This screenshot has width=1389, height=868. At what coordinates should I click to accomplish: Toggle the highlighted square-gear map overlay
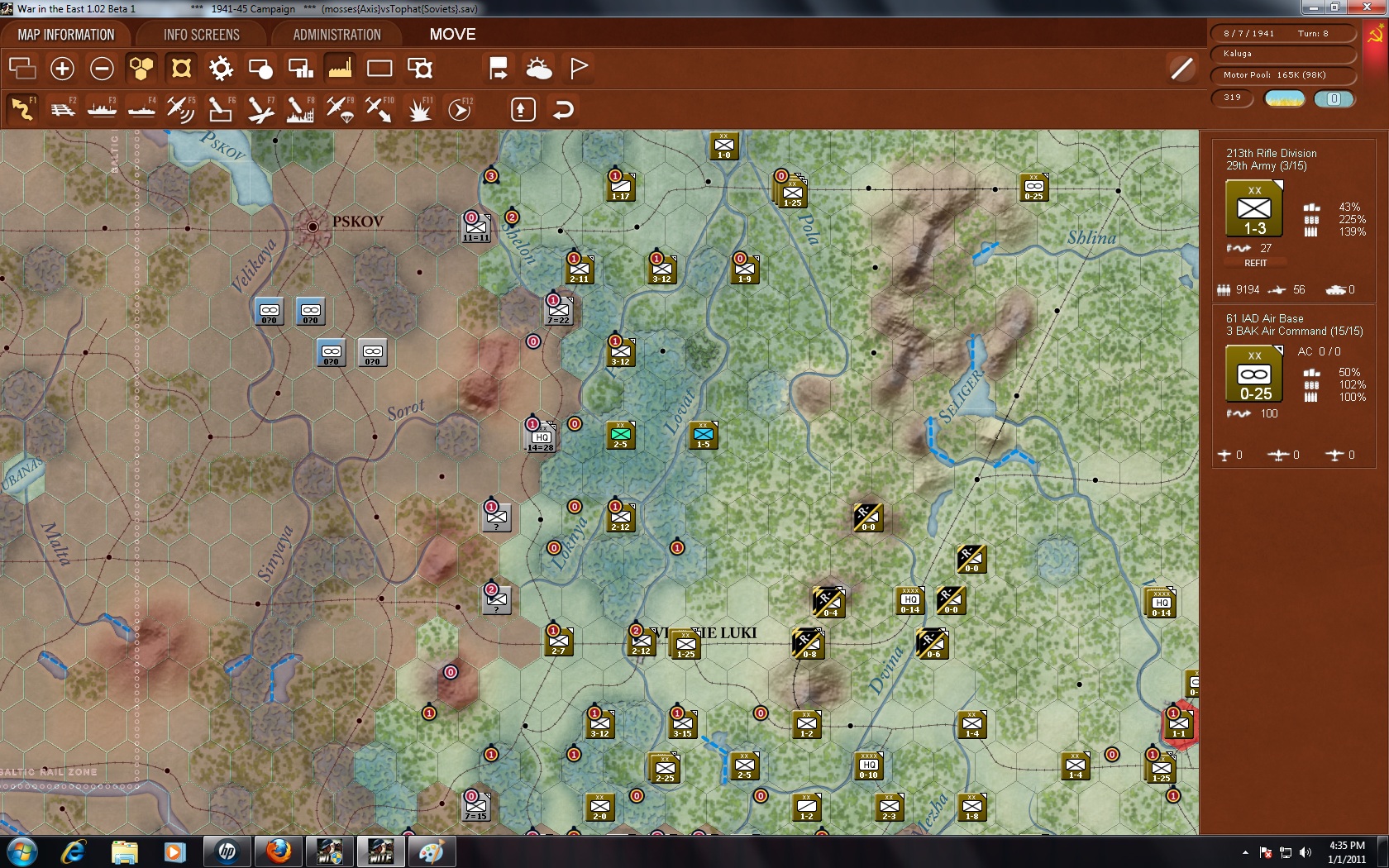coord(181,68)
